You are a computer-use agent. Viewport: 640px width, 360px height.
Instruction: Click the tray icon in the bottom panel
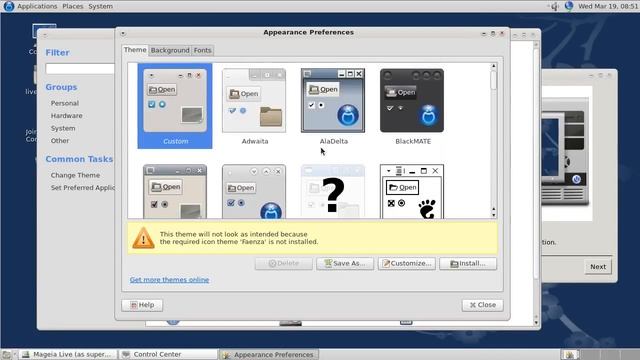click(570, 354)
